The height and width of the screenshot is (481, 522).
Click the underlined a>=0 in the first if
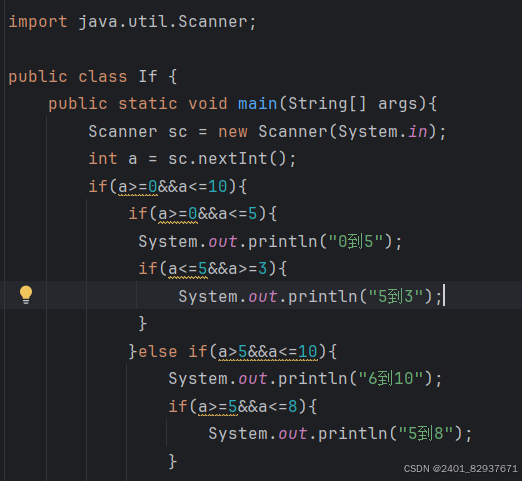138,186
